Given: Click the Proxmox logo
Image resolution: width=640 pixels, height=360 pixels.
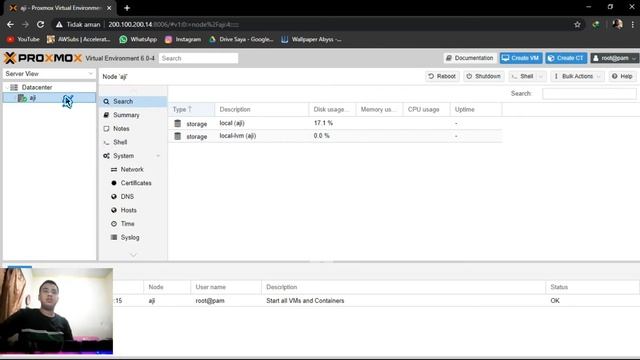Looking at the screenshot, I should point(43,58).
